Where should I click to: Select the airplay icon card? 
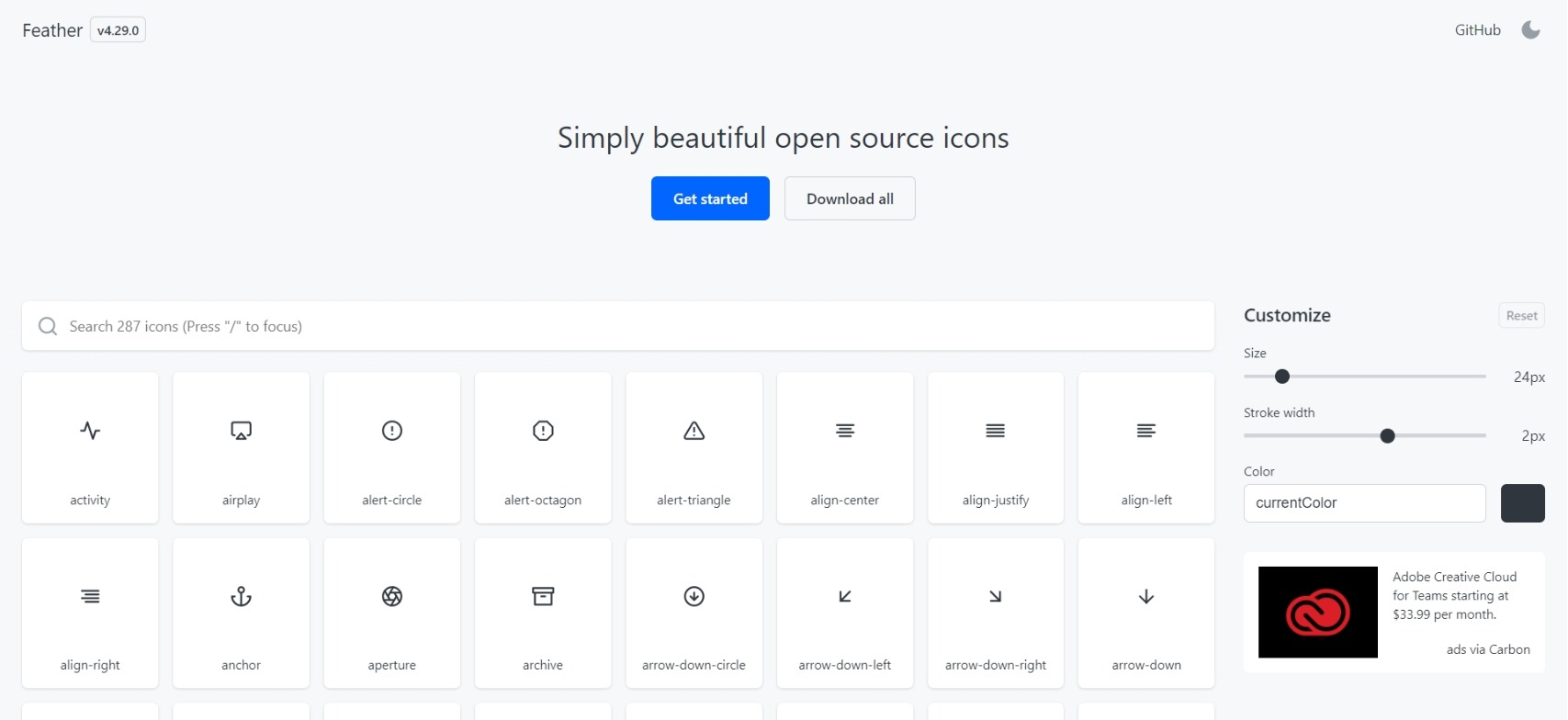point(241,447)
